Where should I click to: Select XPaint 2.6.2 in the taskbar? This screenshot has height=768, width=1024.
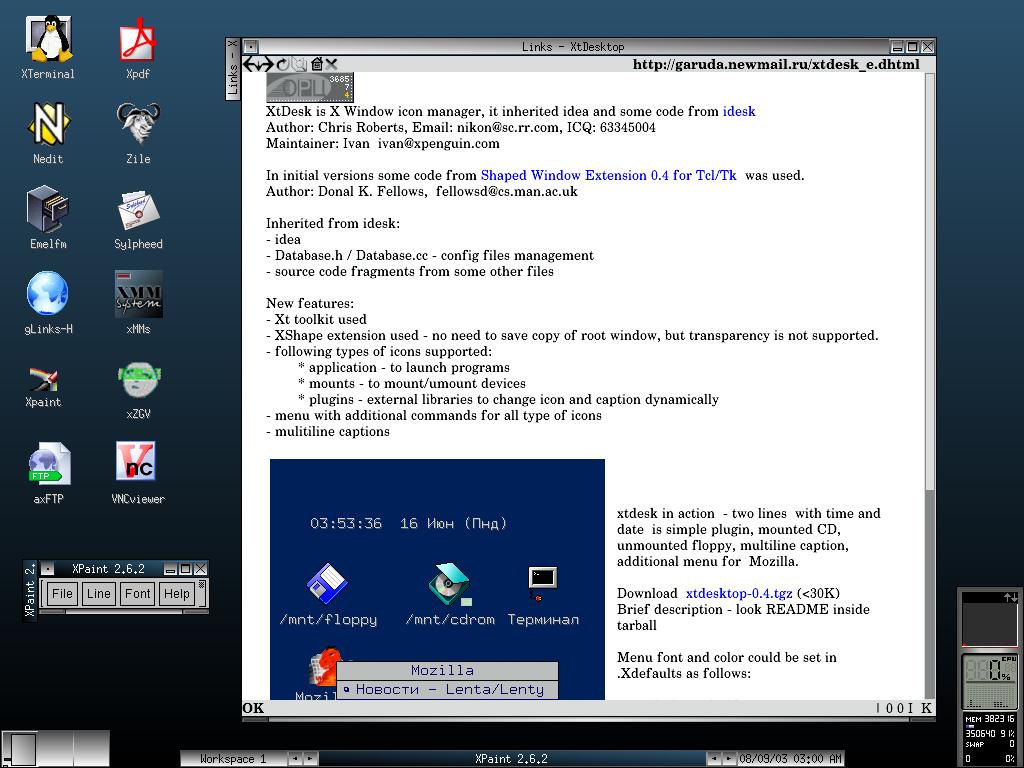(511, 759)
